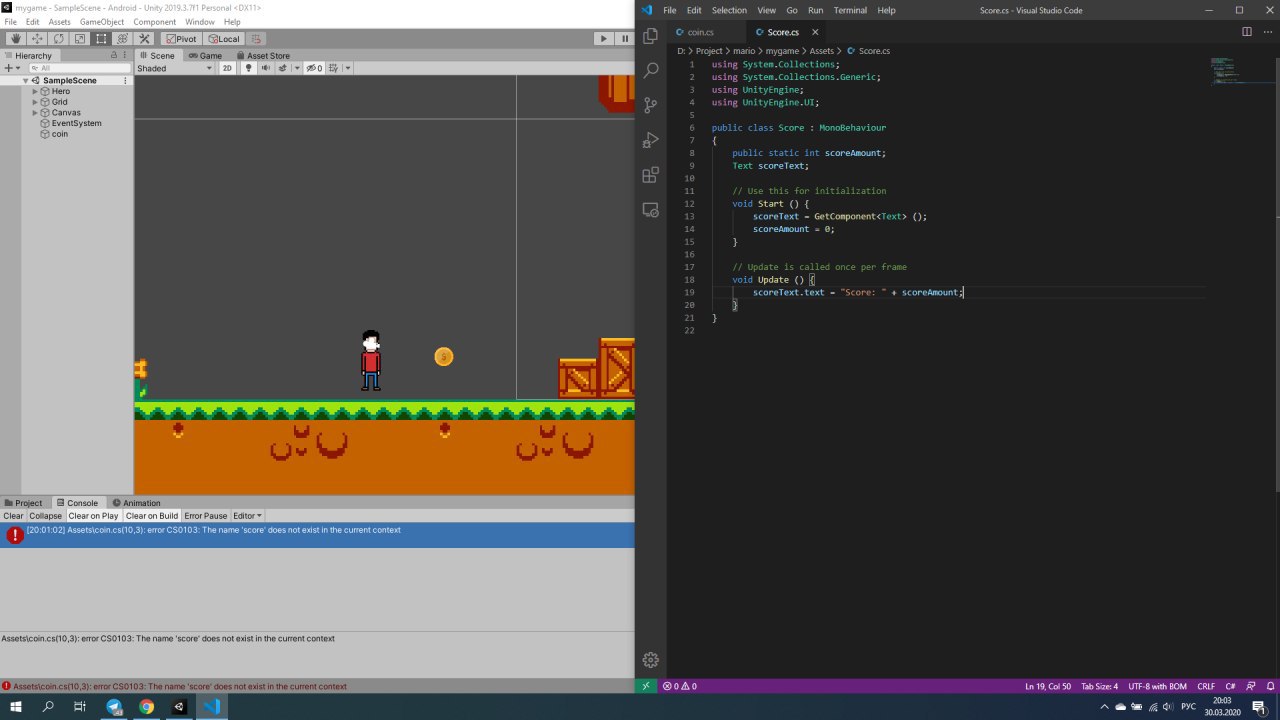
Task: Select the Scale tool in Unity
Action: [80, 39]
